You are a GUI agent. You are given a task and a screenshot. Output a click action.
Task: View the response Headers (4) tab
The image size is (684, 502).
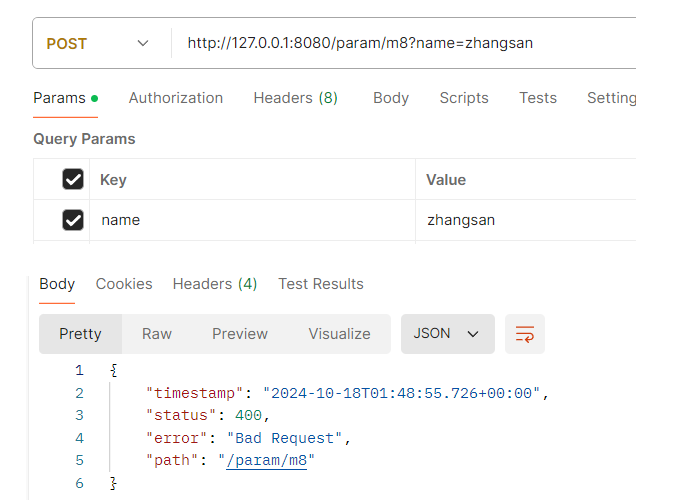click(215, 284)
